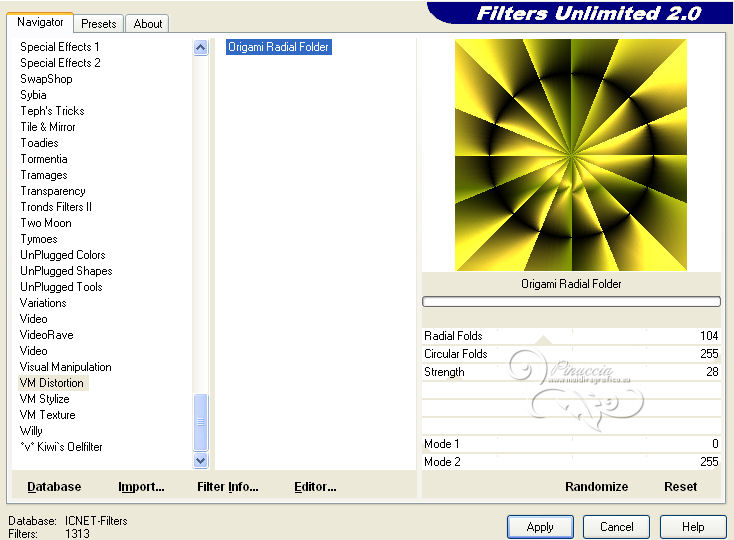The image size is (734, 540).
Task: Select Tymoes category
Action: (39, 239)
